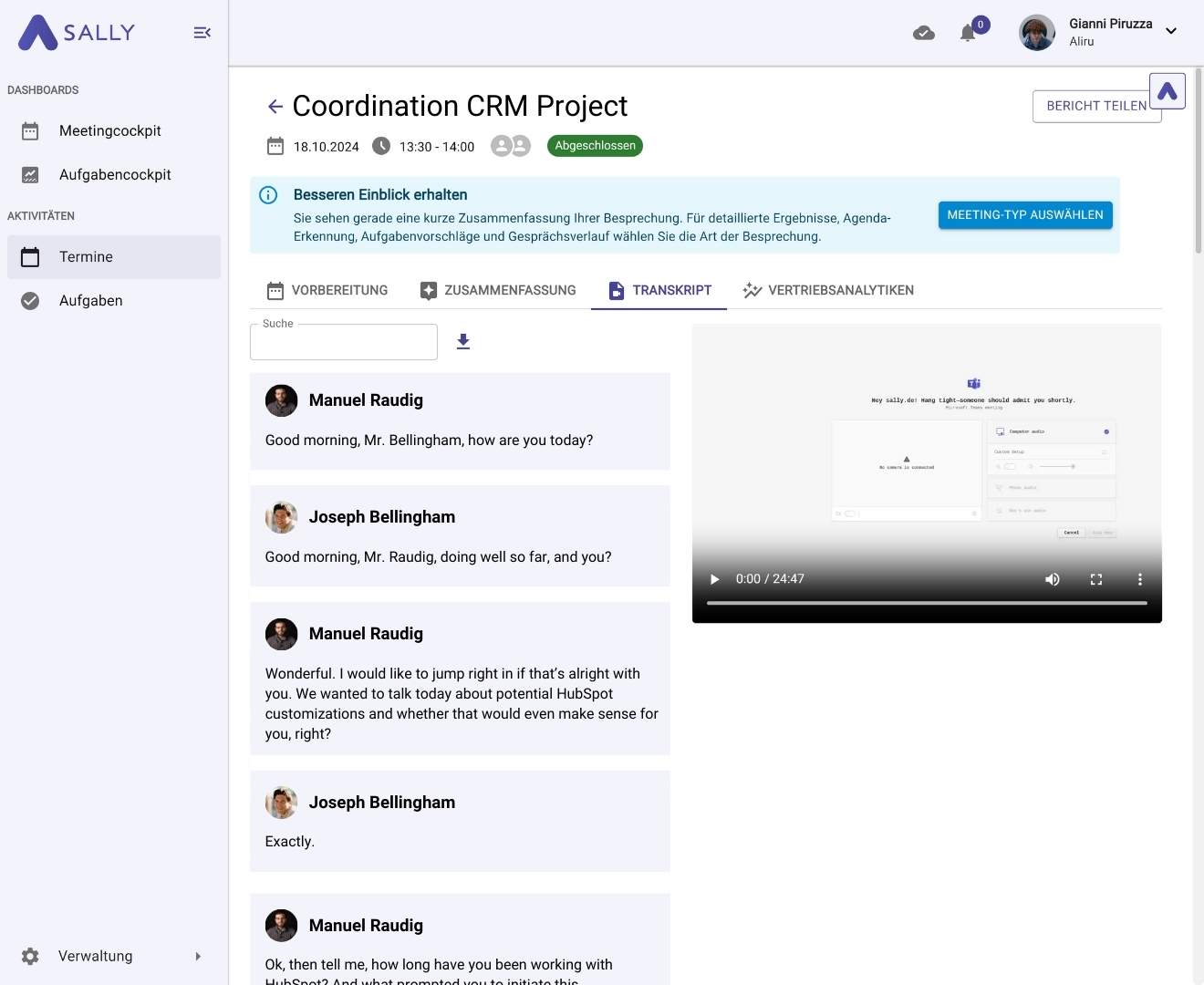The height and width of the screenshot is (985, 1204).
Task: Switch to the Vorbereitung tab
Action: (x=327, y=290)
